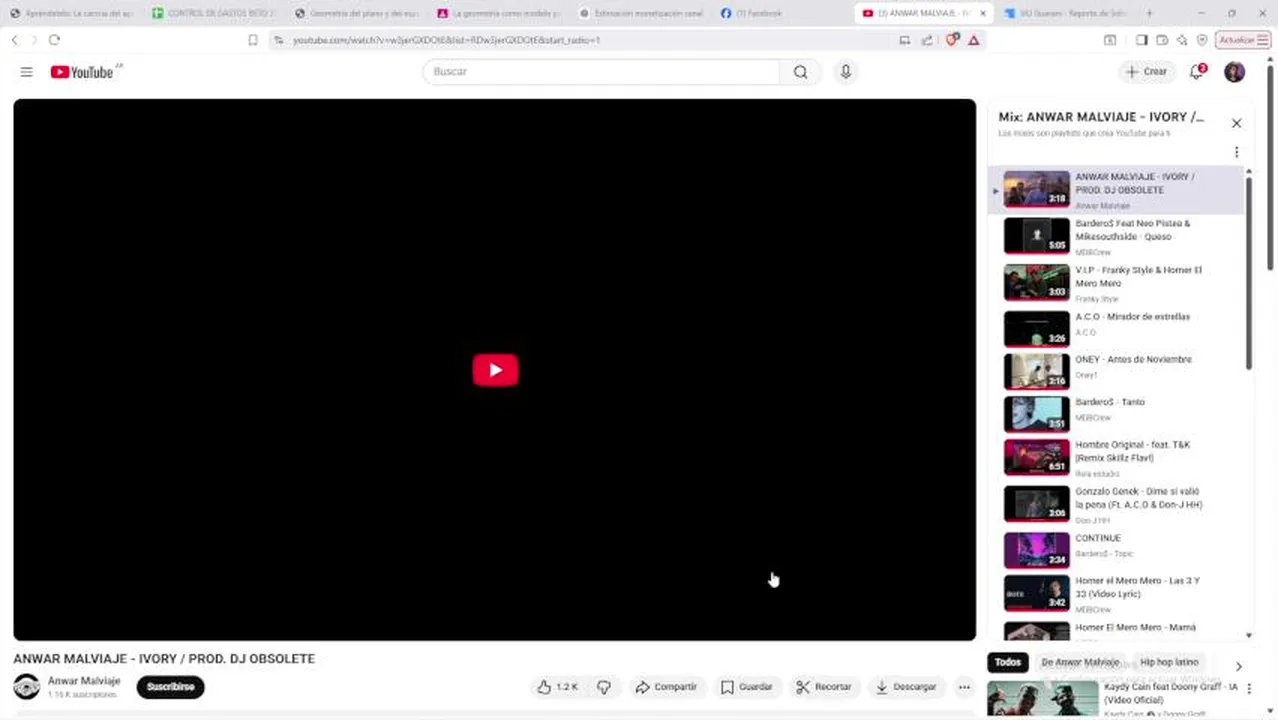Toggle the browser sidebar panel

1141,40
